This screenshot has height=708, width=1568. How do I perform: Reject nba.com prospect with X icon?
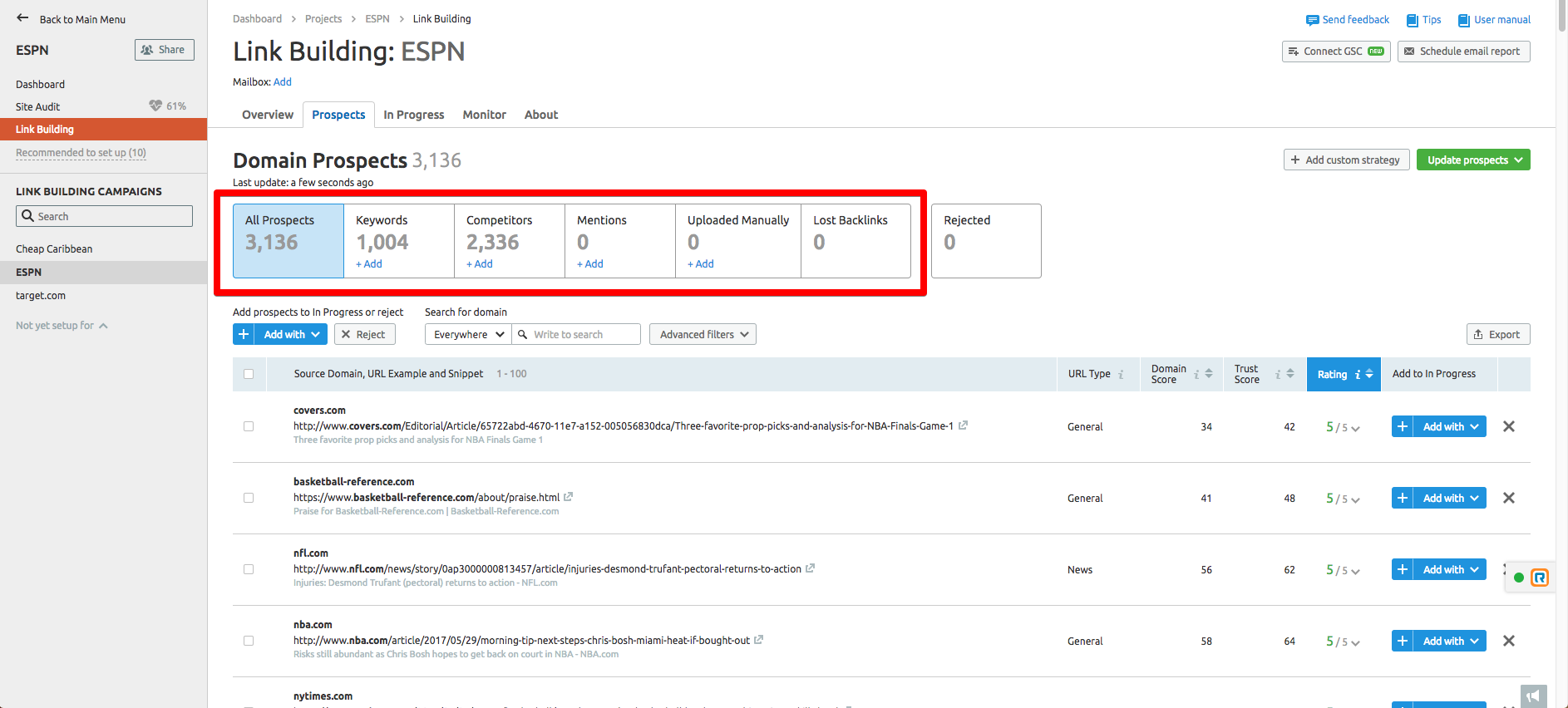[1509, 641]
